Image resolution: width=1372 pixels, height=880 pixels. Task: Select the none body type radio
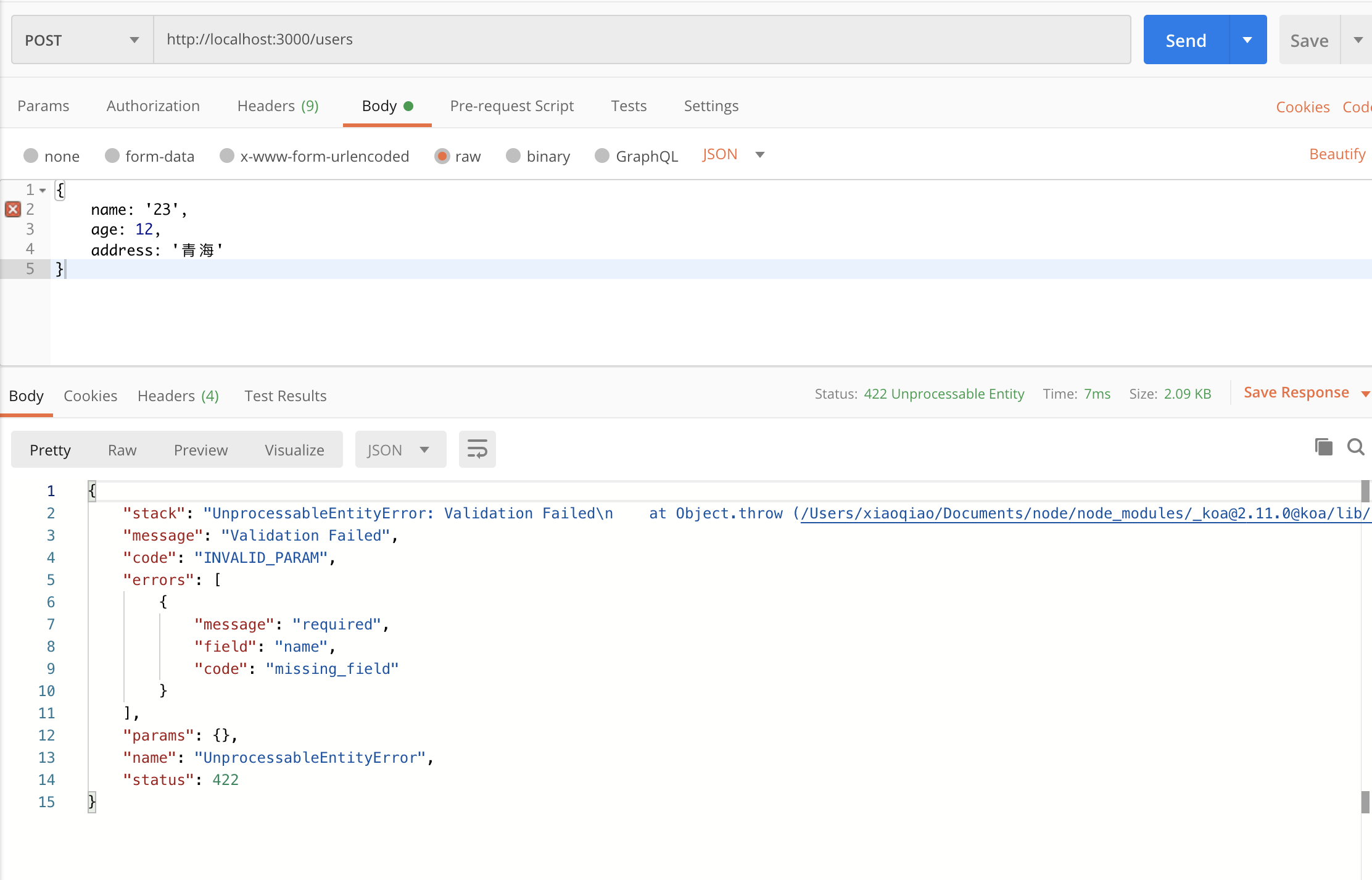click(x=31, y=156)
